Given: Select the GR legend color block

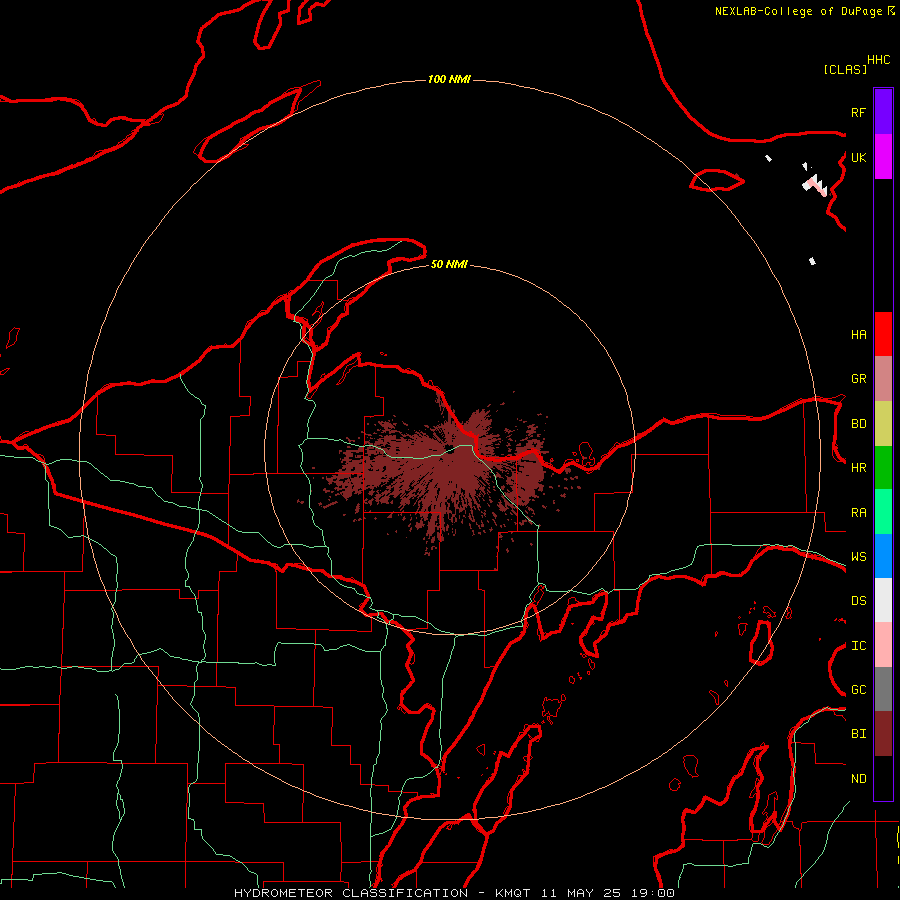Looking at the screenshot, I should 883,379.
